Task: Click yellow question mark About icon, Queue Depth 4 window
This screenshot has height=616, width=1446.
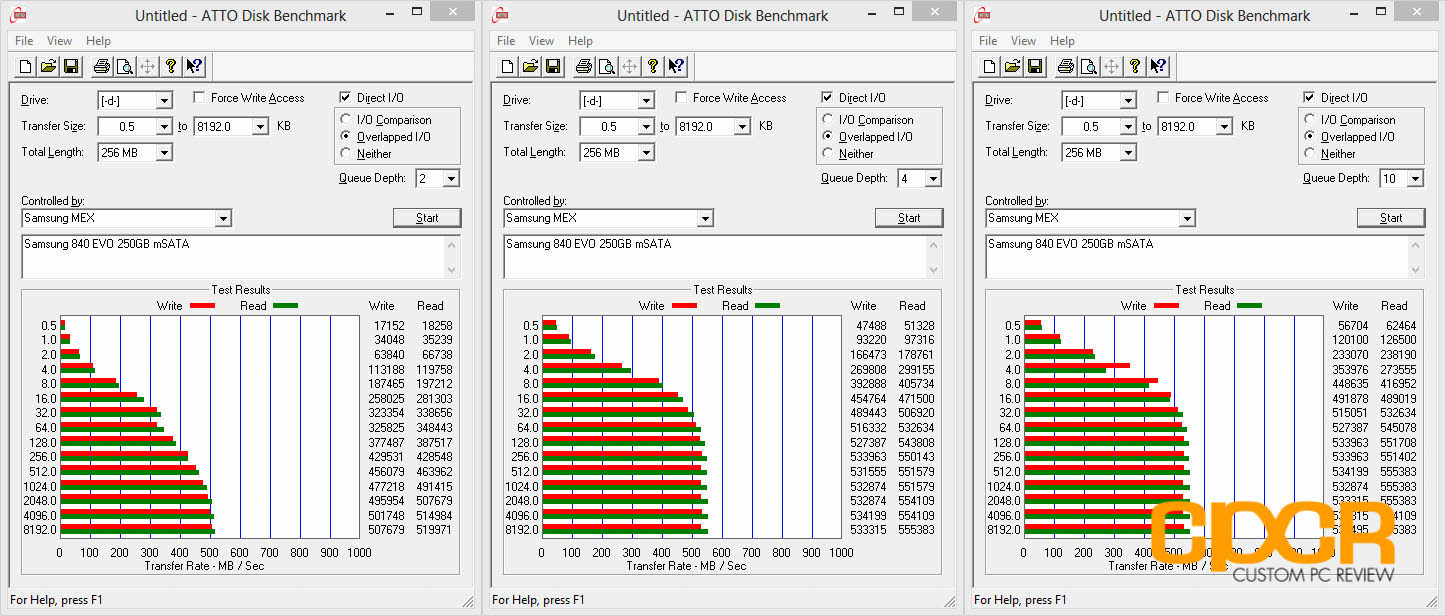Action: 653,67
